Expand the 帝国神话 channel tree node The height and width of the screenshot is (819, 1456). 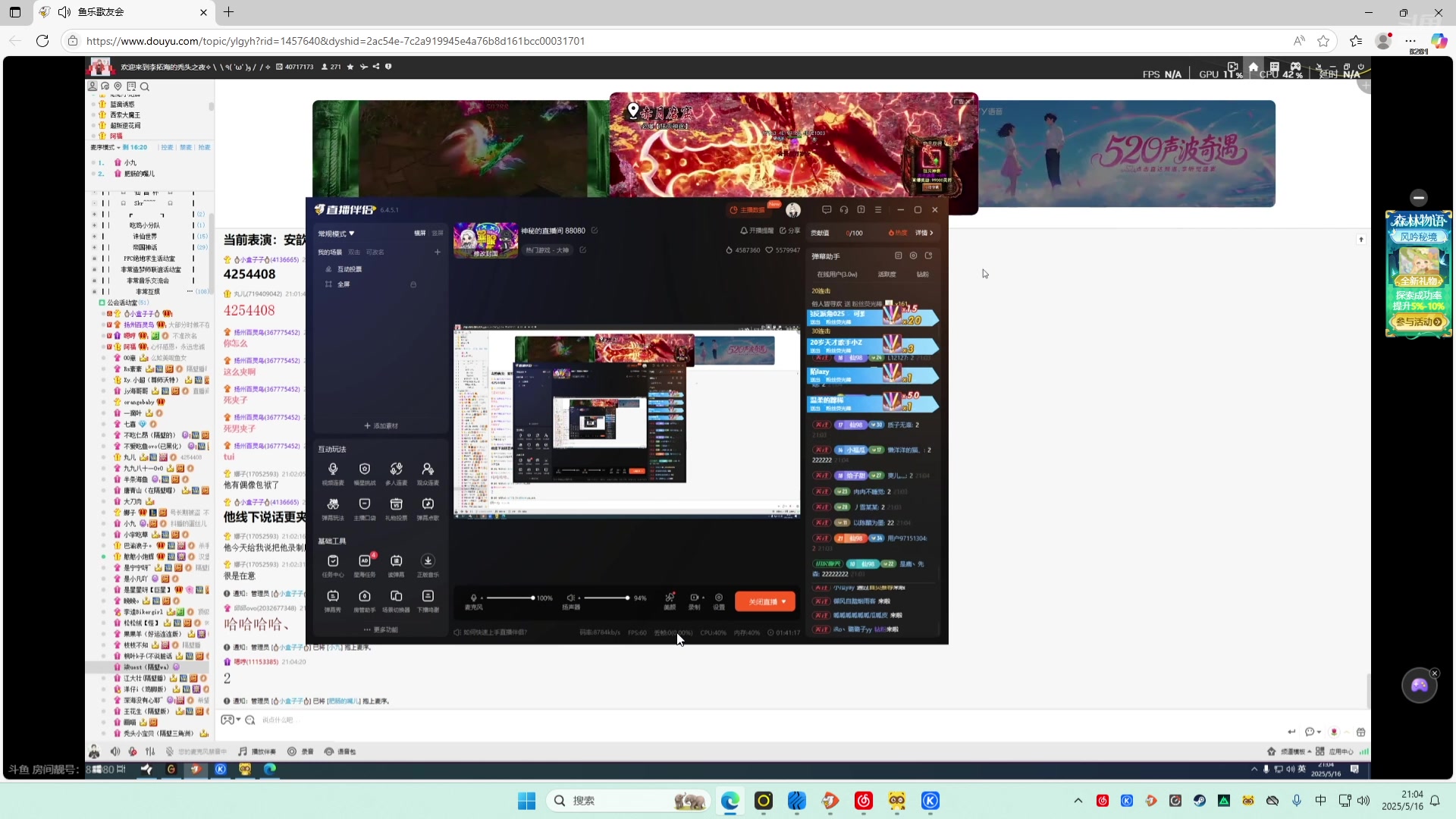95,247
